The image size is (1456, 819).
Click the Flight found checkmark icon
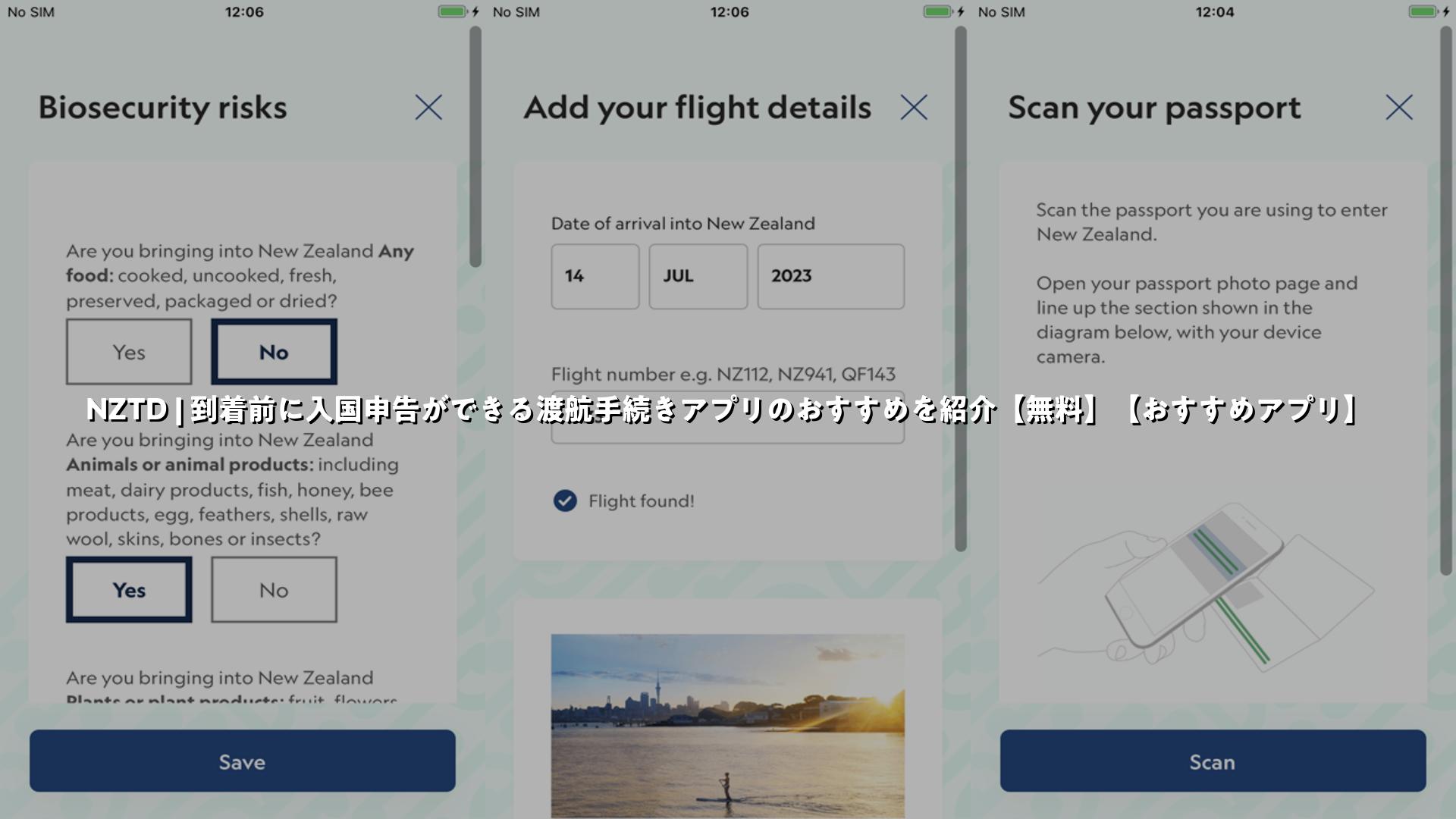click(565, 501)
